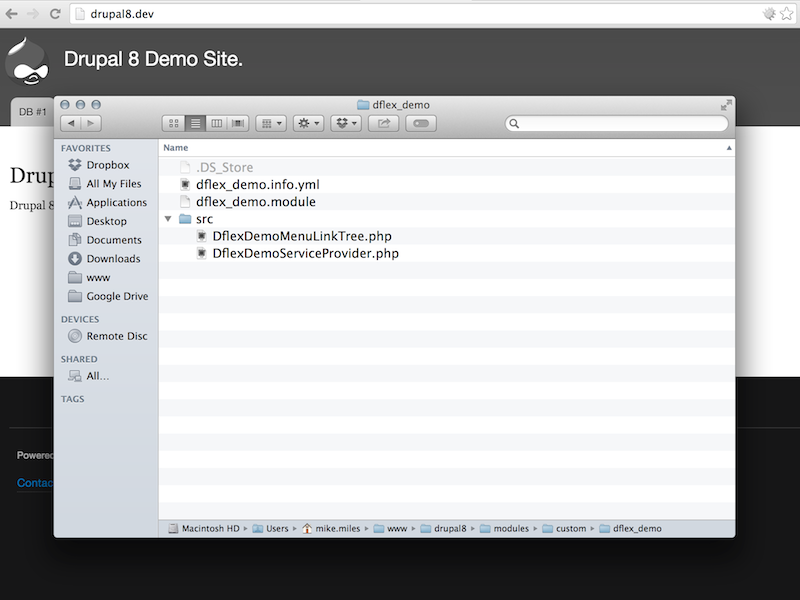Open the Arrange items dropdown
Image resolution: width=800 pixels, height=600 pixels.
coord(271,123)
